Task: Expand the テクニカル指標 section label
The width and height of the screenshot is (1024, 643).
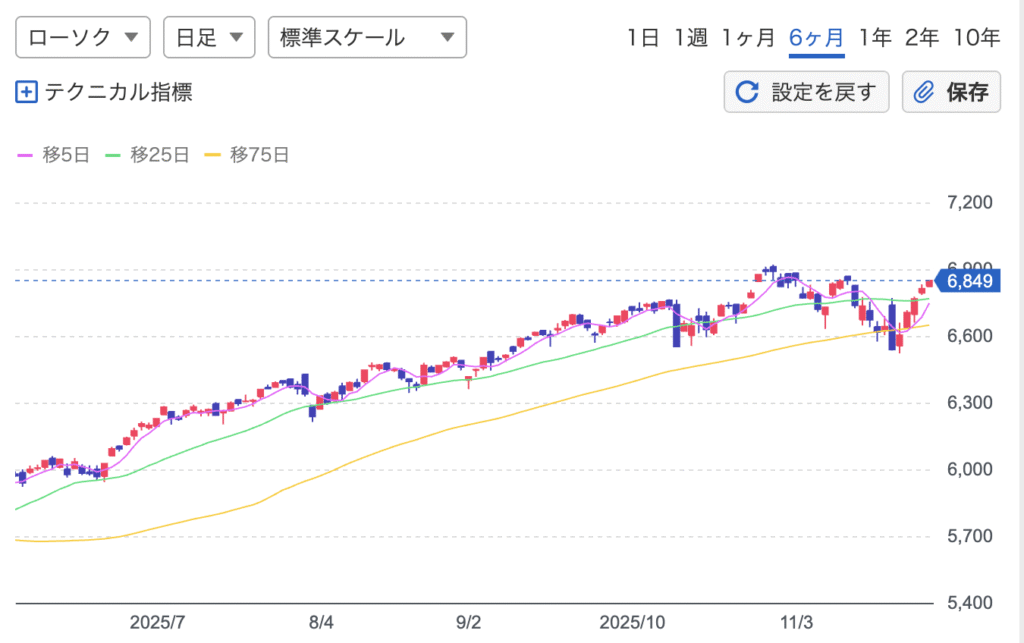Action: click(118, 93)
